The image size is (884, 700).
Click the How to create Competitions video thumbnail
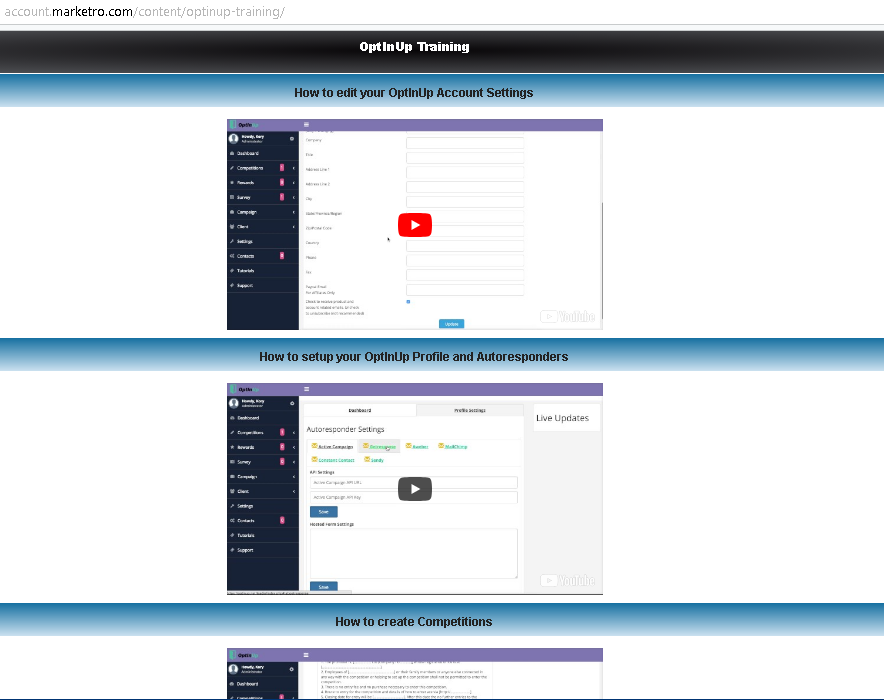[x=415, y=674]
